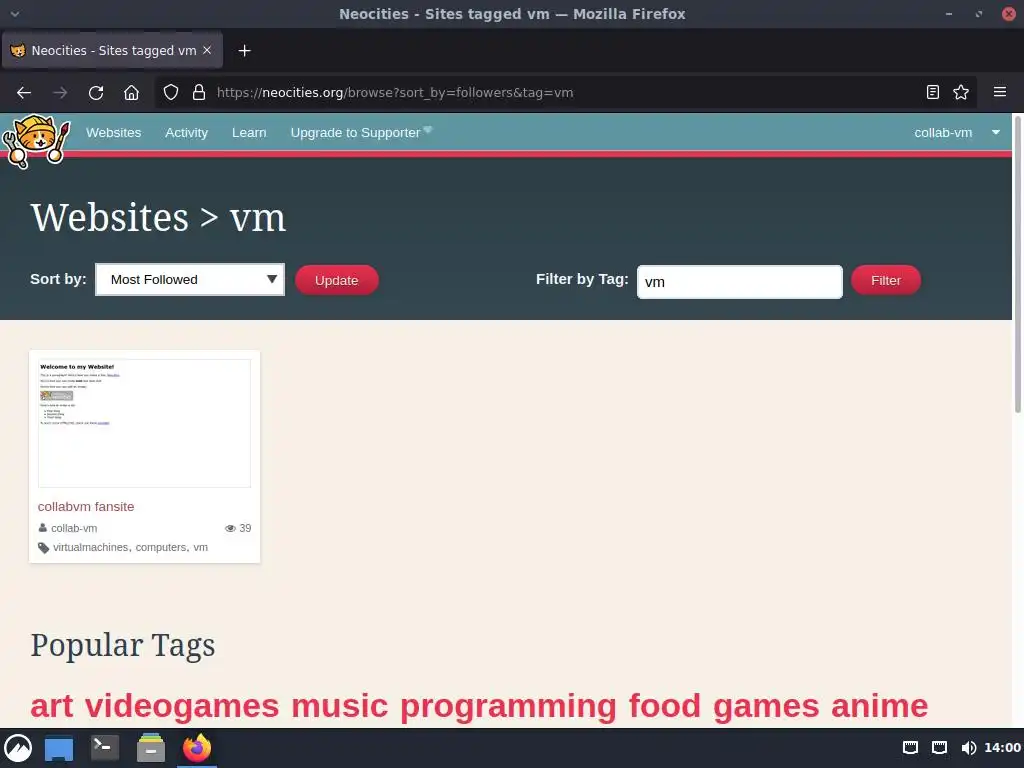Click the collab-vm author link on card
The height and width of the screenshot is (768, 1024).
(74, 528)
